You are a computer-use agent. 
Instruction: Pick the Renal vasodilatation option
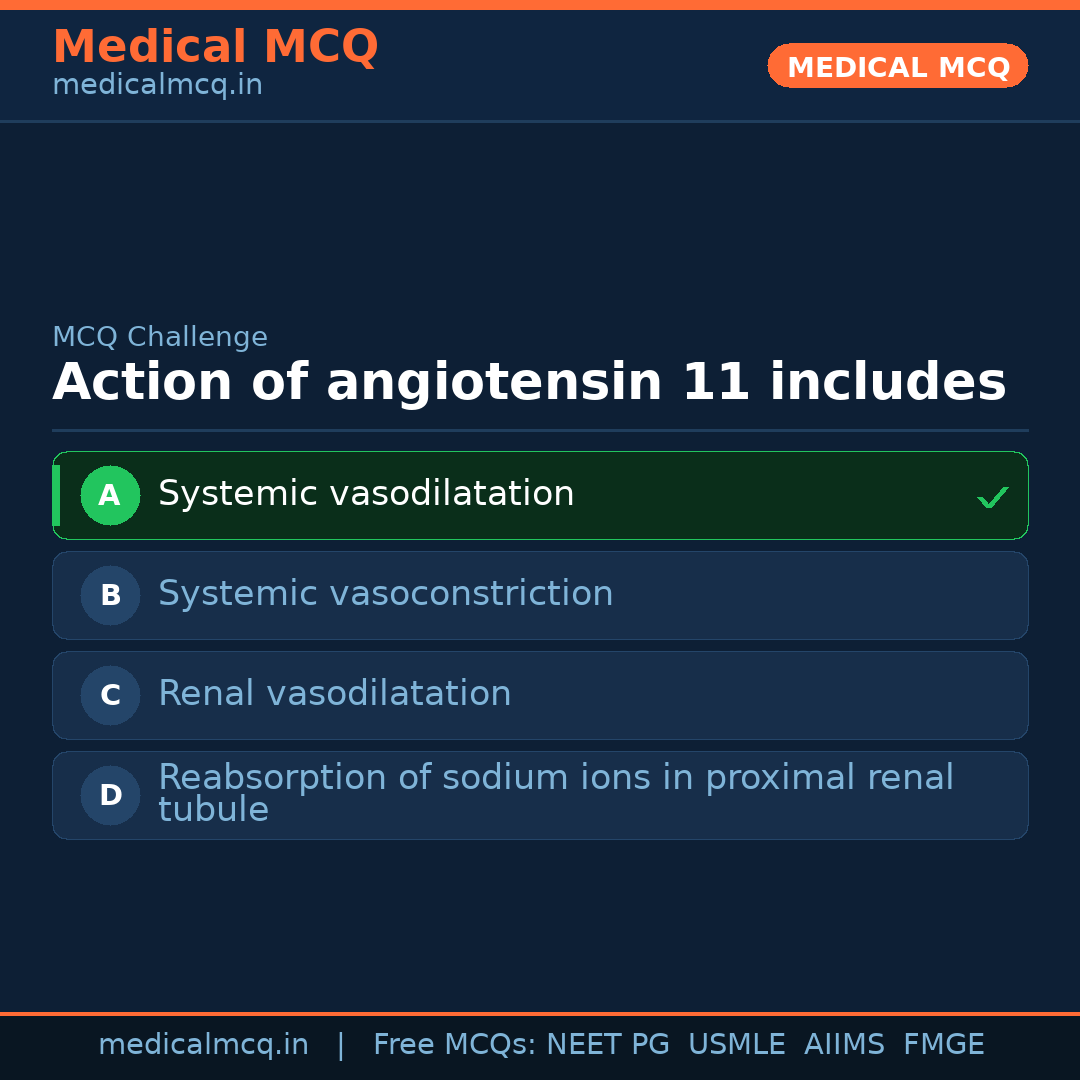click(334, 694)
